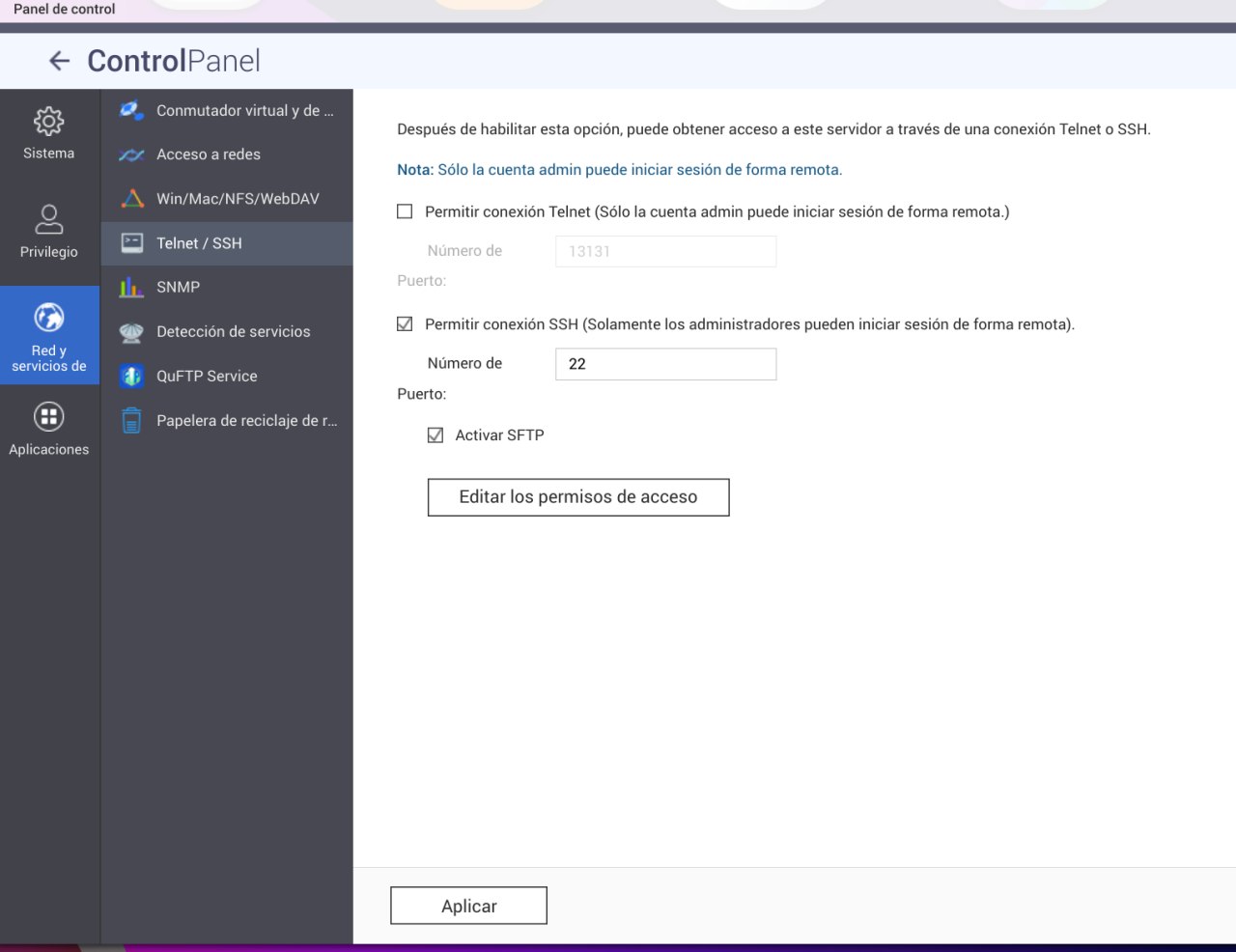Viewport: 1236px width, 952px height.
Task: Click Editar los permisos de acceso button
Action: [578, 497]
